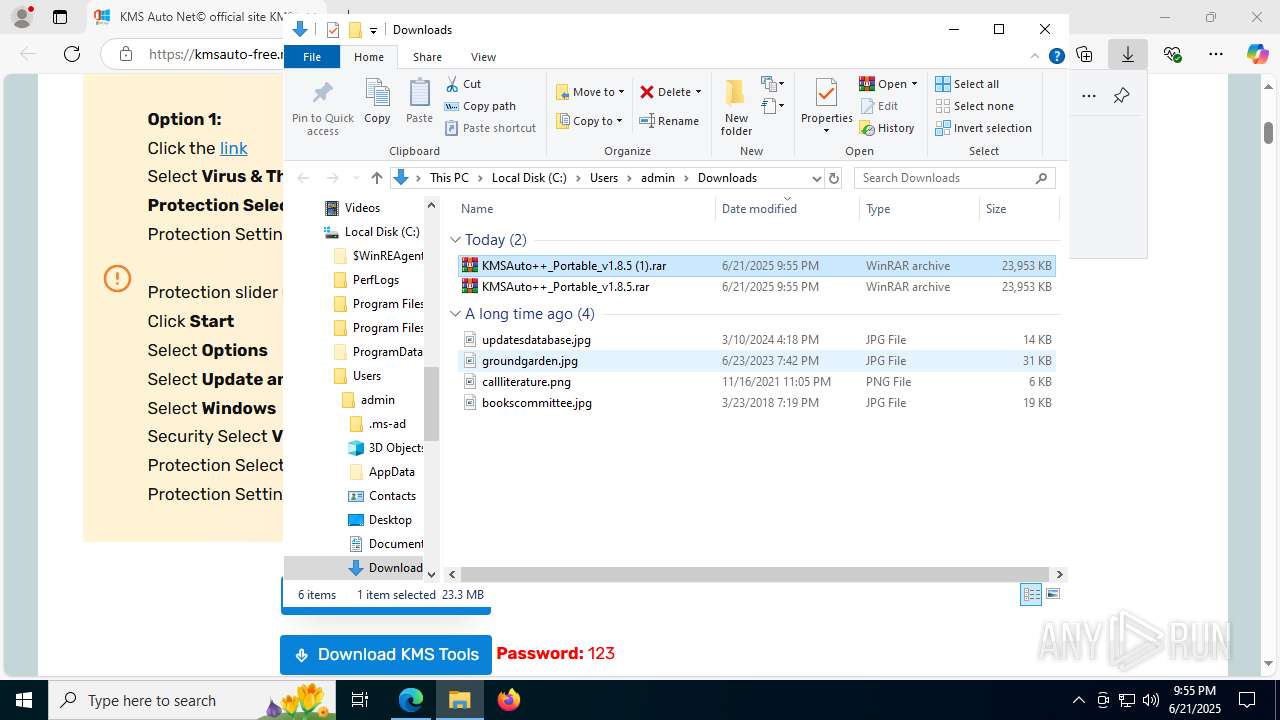Click the Rename ribbon button
This screenshot has width=1280, height=720.
pyautogui.click(x=669, y=121)
